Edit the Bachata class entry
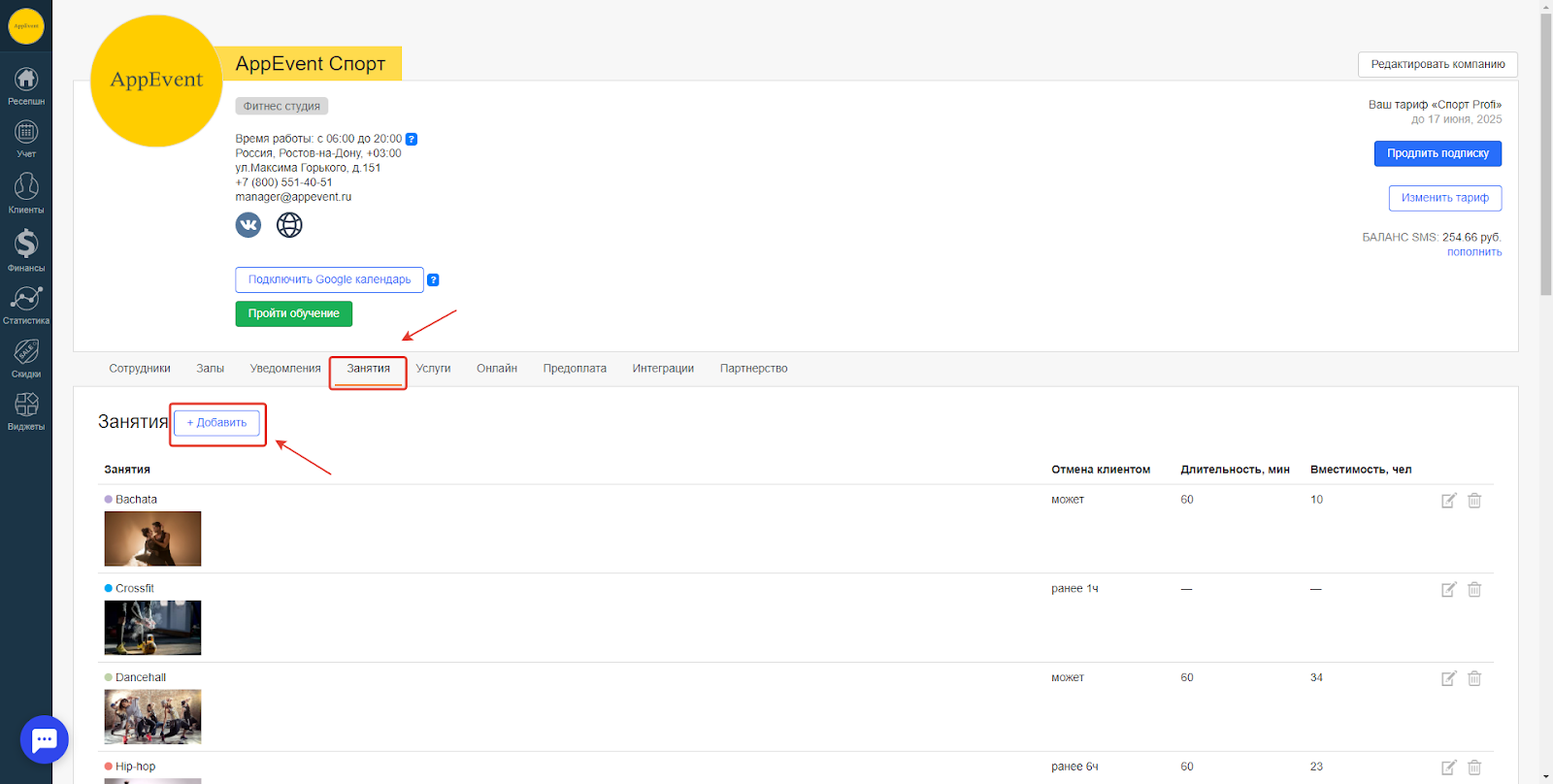This screenshot has width=1553, height=784. 1448,501
